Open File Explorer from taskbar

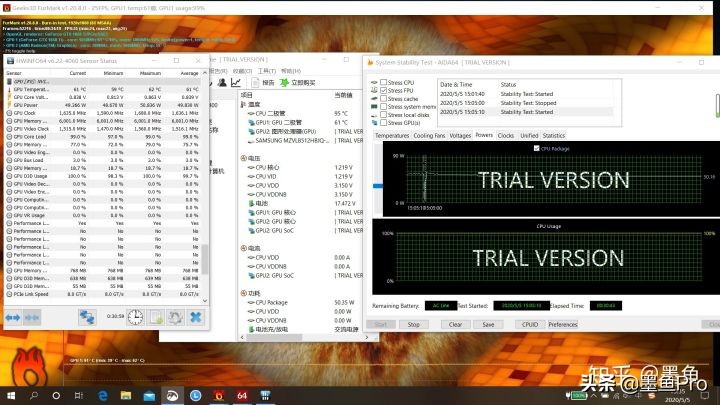coord(126,395)
